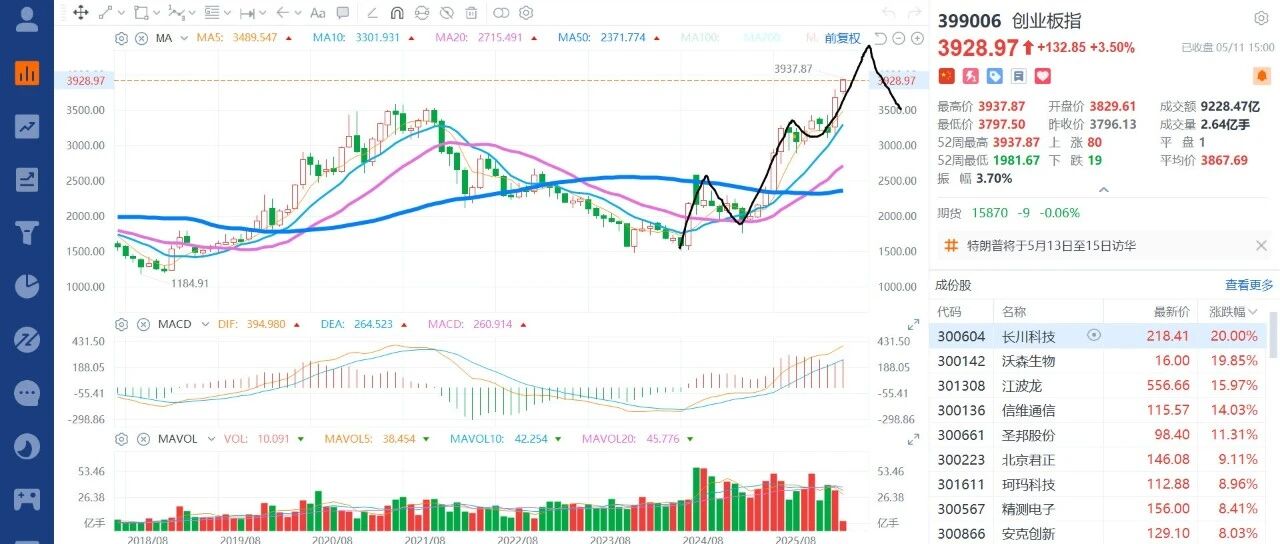Open drawing toolbar settings gear
The height and width of the screenshot is (544, 1280).
526,13
